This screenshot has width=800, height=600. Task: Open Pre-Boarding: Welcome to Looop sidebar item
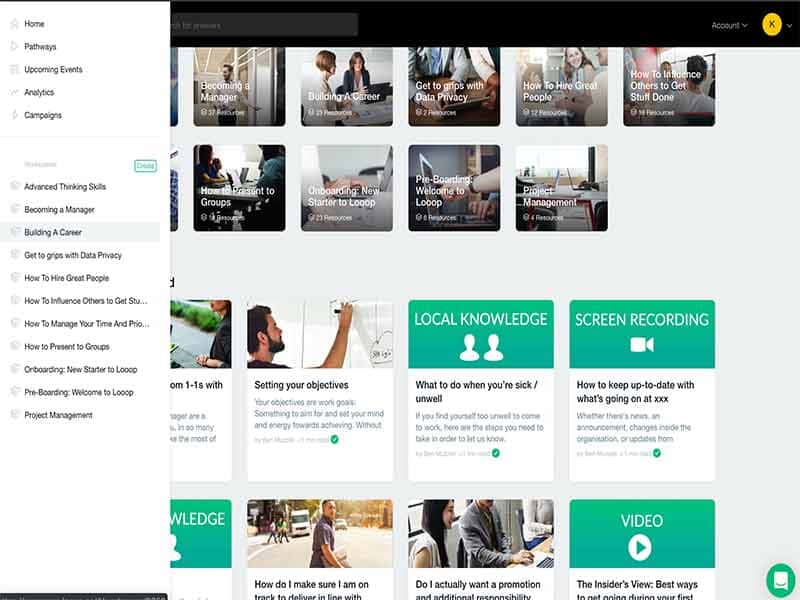79,392
